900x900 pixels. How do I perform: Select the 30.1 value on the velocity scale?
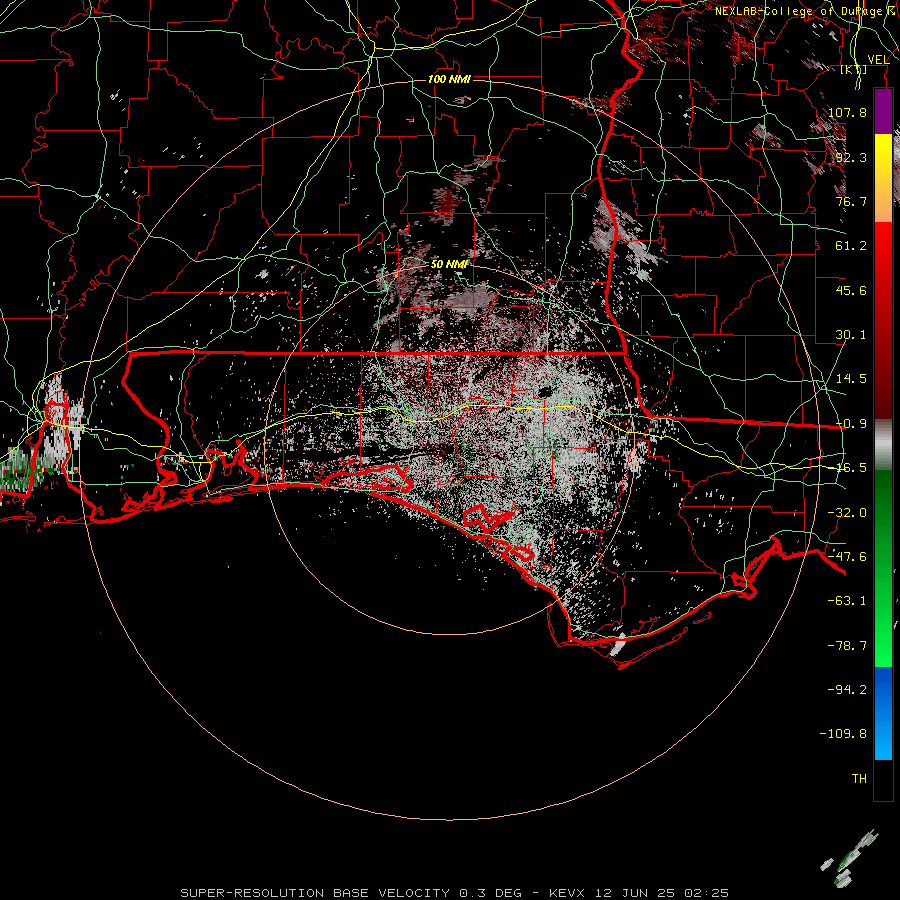pyautogui.click(x=851, y=335)
